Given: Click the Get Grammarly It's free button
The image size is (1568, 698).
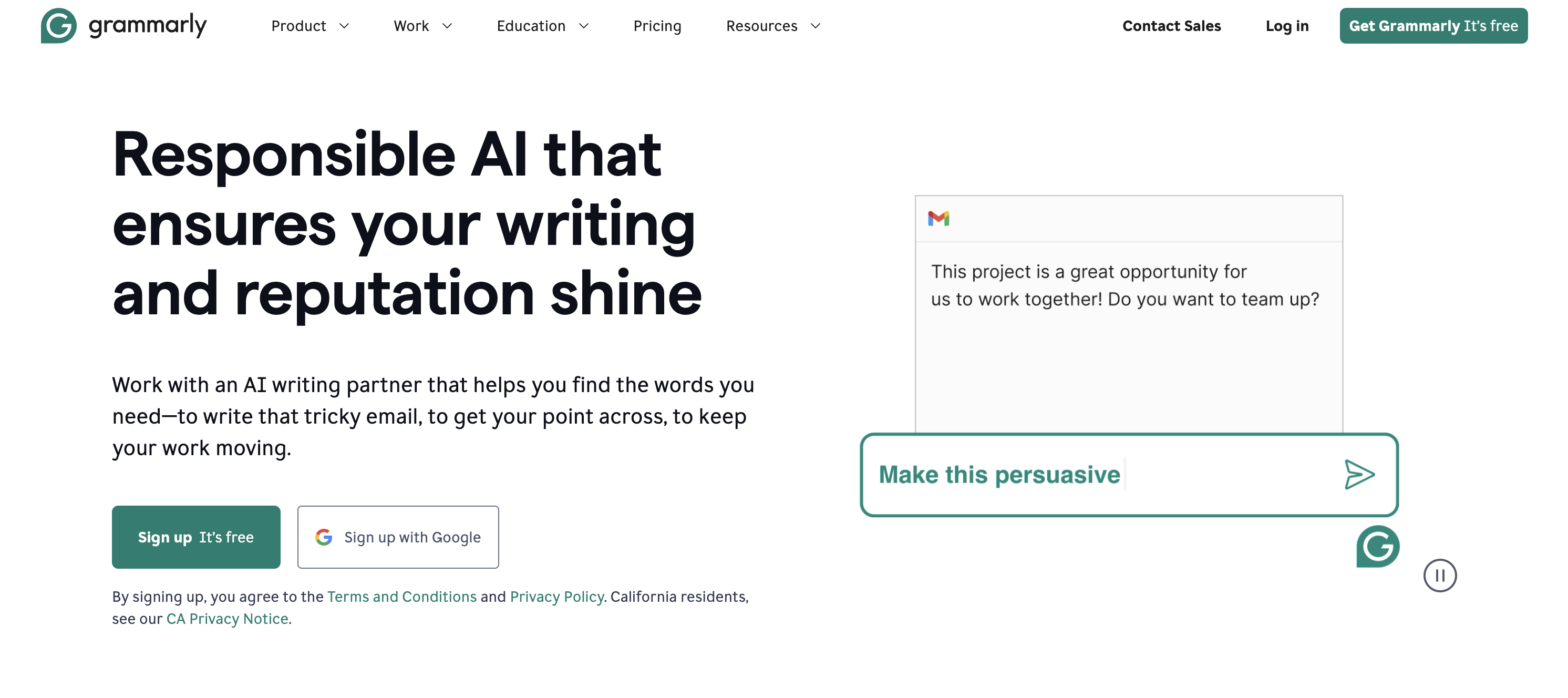Looking at the screenshot, I should click(1434, 25).
